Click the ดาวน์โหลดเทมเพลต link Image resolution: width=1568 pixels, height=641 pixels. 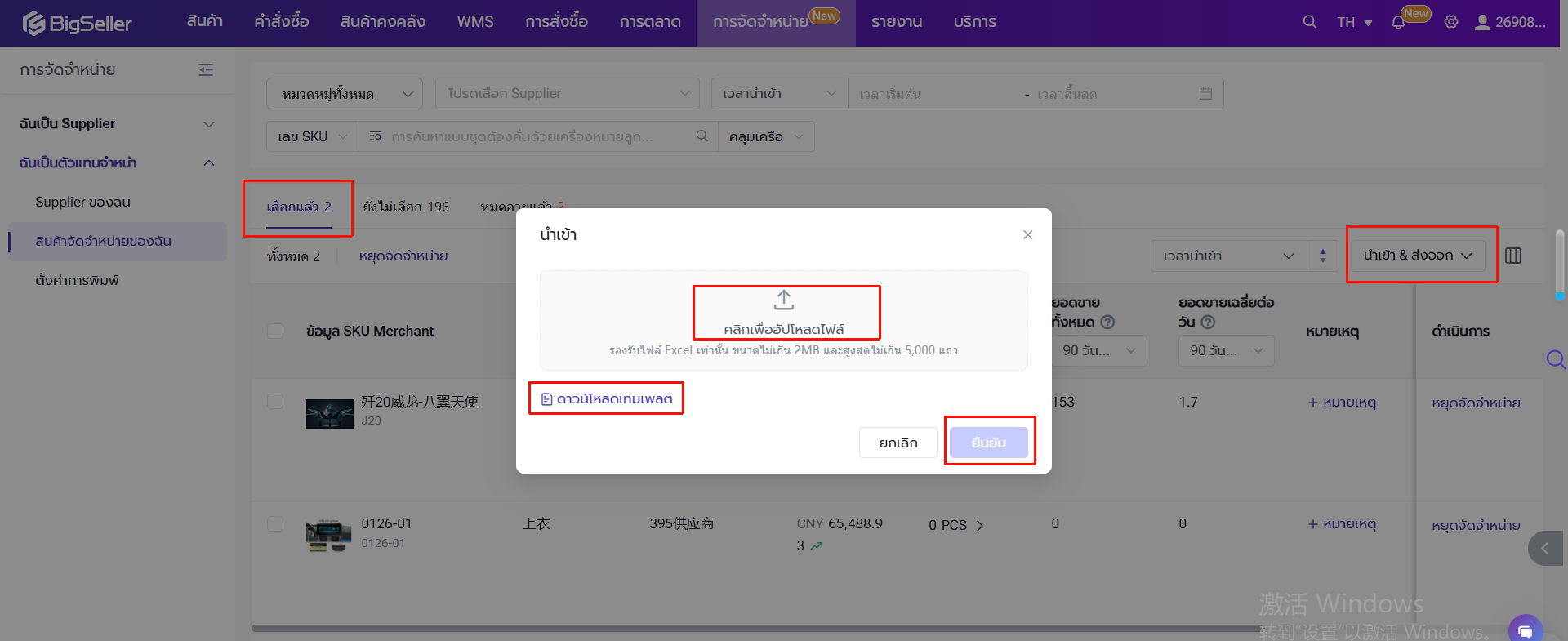click(607, 398)
